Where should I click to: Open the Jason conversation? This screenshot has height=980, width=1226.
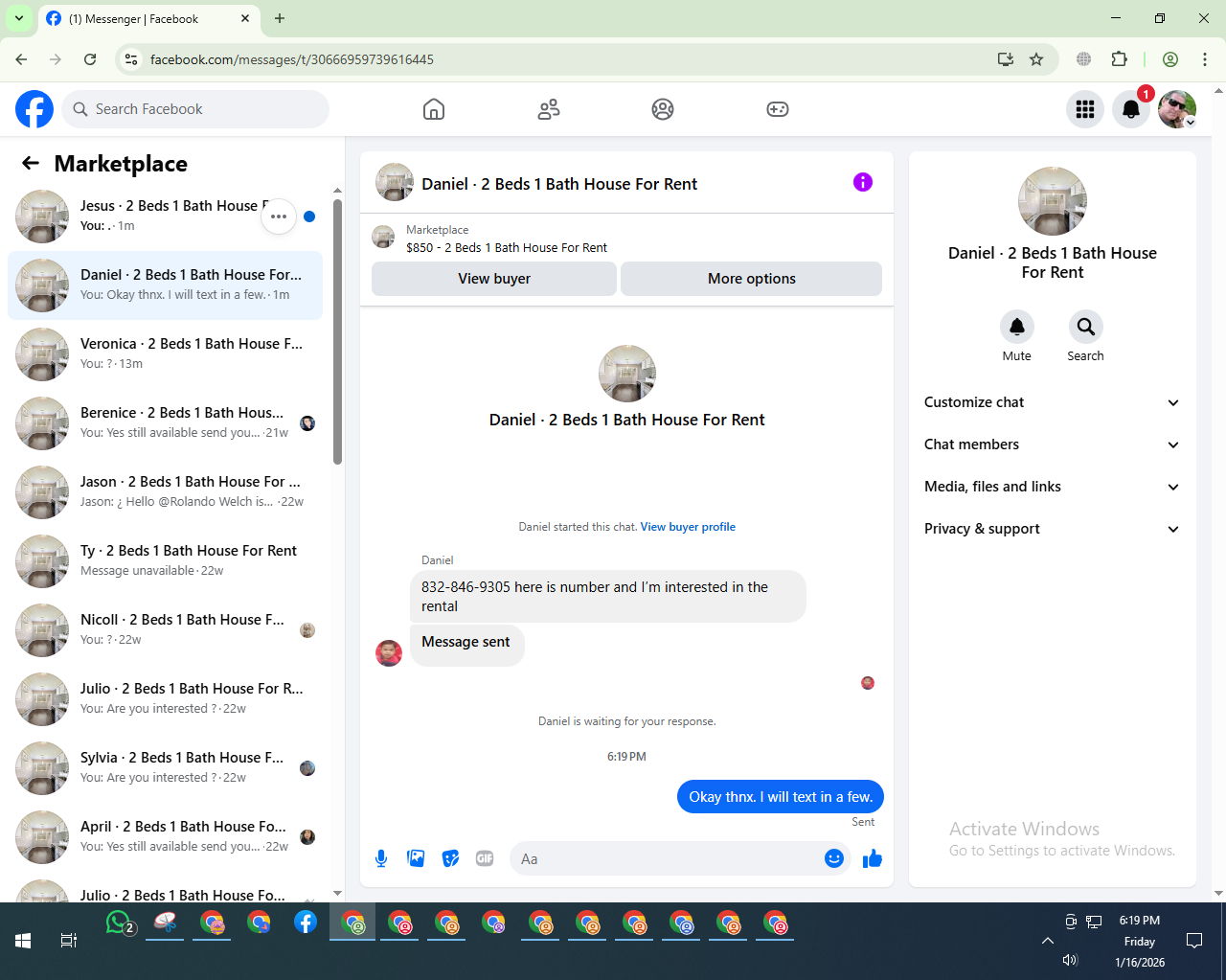click(x=165, y=492)
